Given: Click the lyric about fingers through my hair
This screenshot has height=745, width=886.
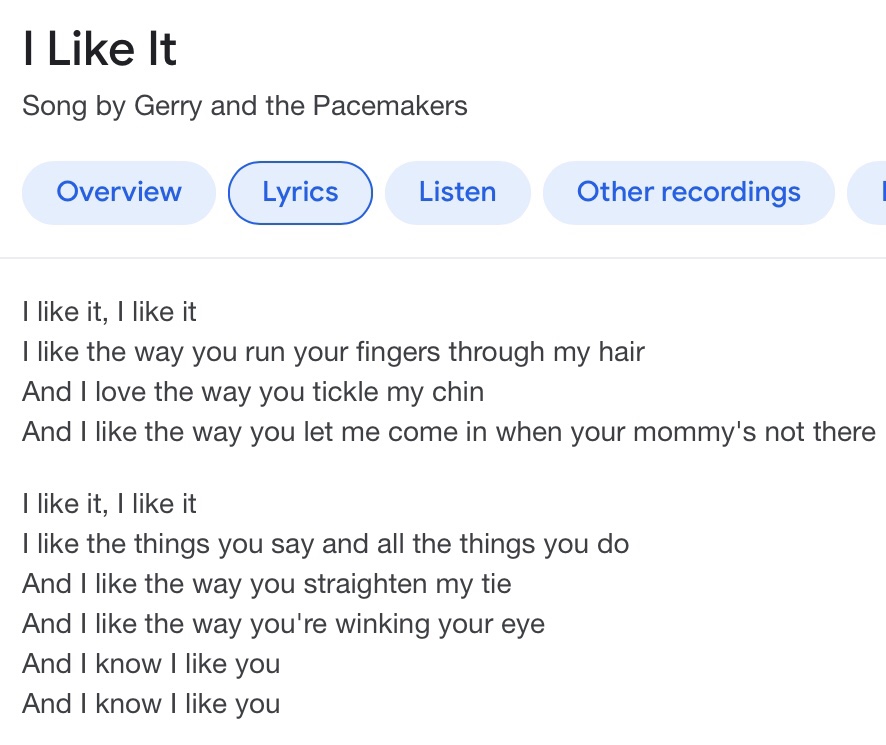Looking at the screenshot, I should (333, 352).
